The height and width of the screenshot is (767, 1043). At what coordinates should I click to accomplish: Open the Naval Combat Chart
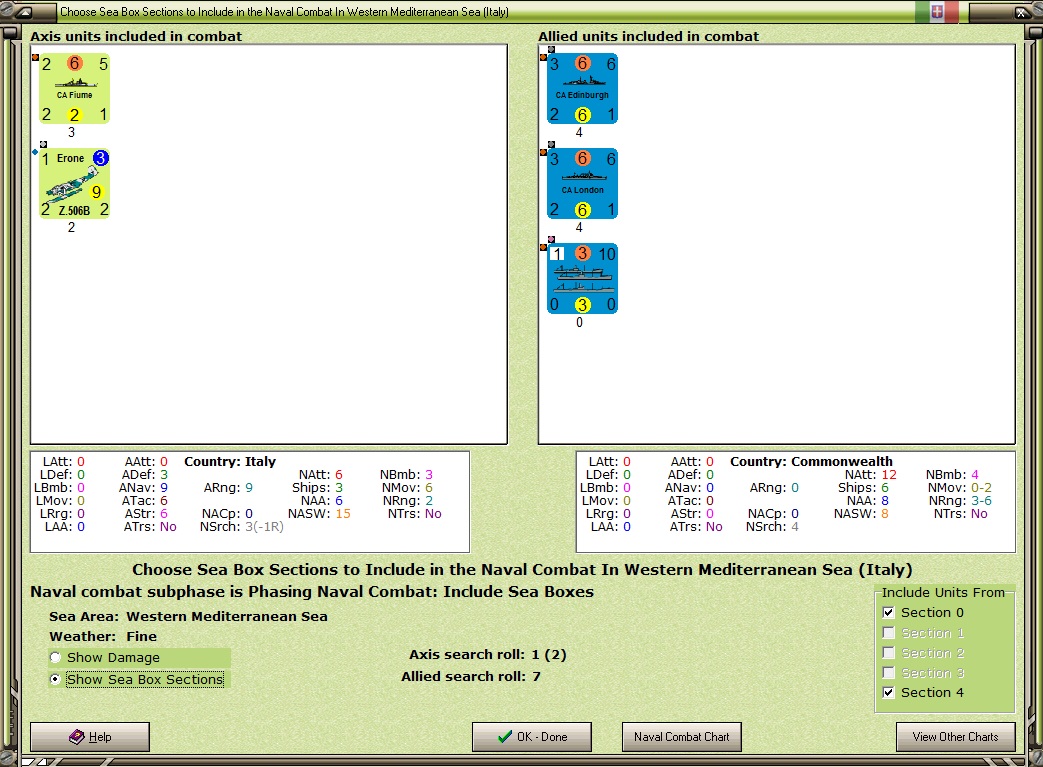click(x=681, y=736)
